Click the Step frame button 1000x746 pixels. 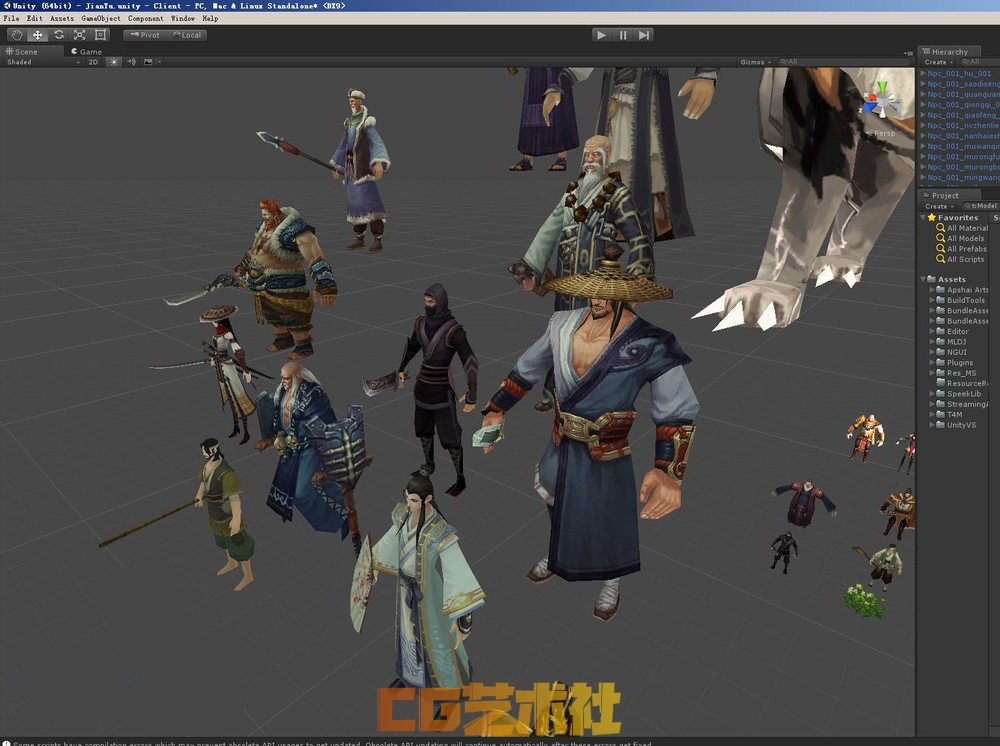pos(644,35)
